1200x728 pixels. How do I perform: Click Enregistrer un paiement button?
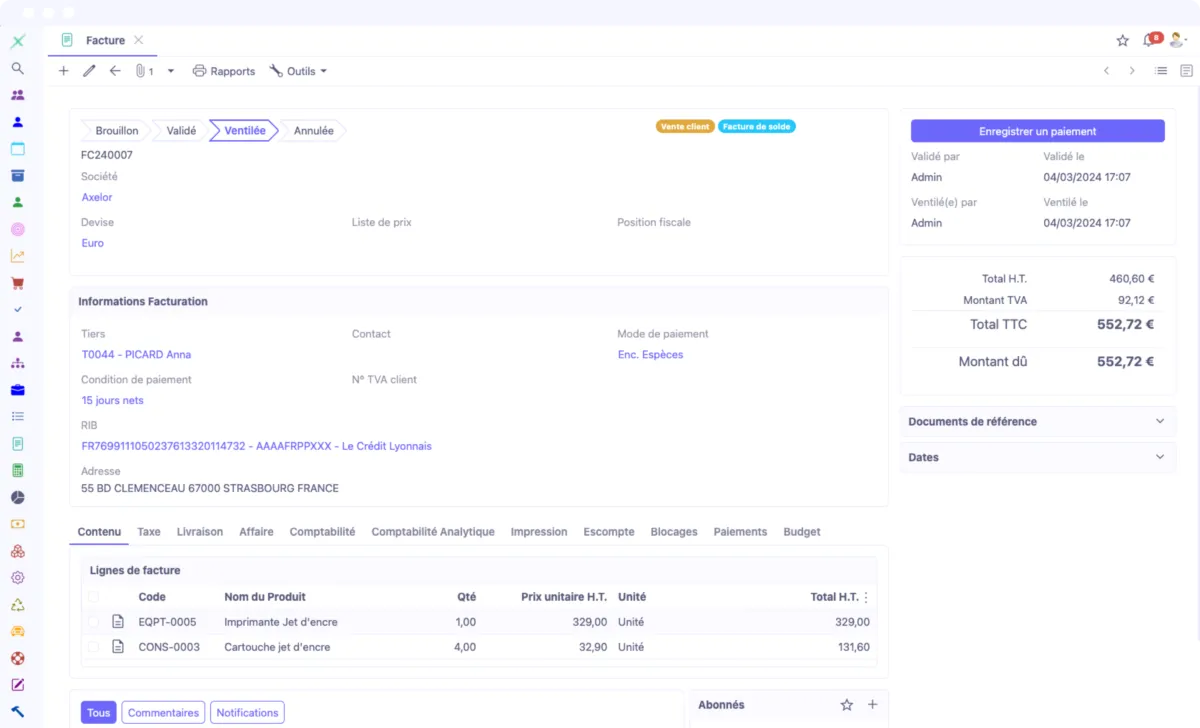[1037, 131]
